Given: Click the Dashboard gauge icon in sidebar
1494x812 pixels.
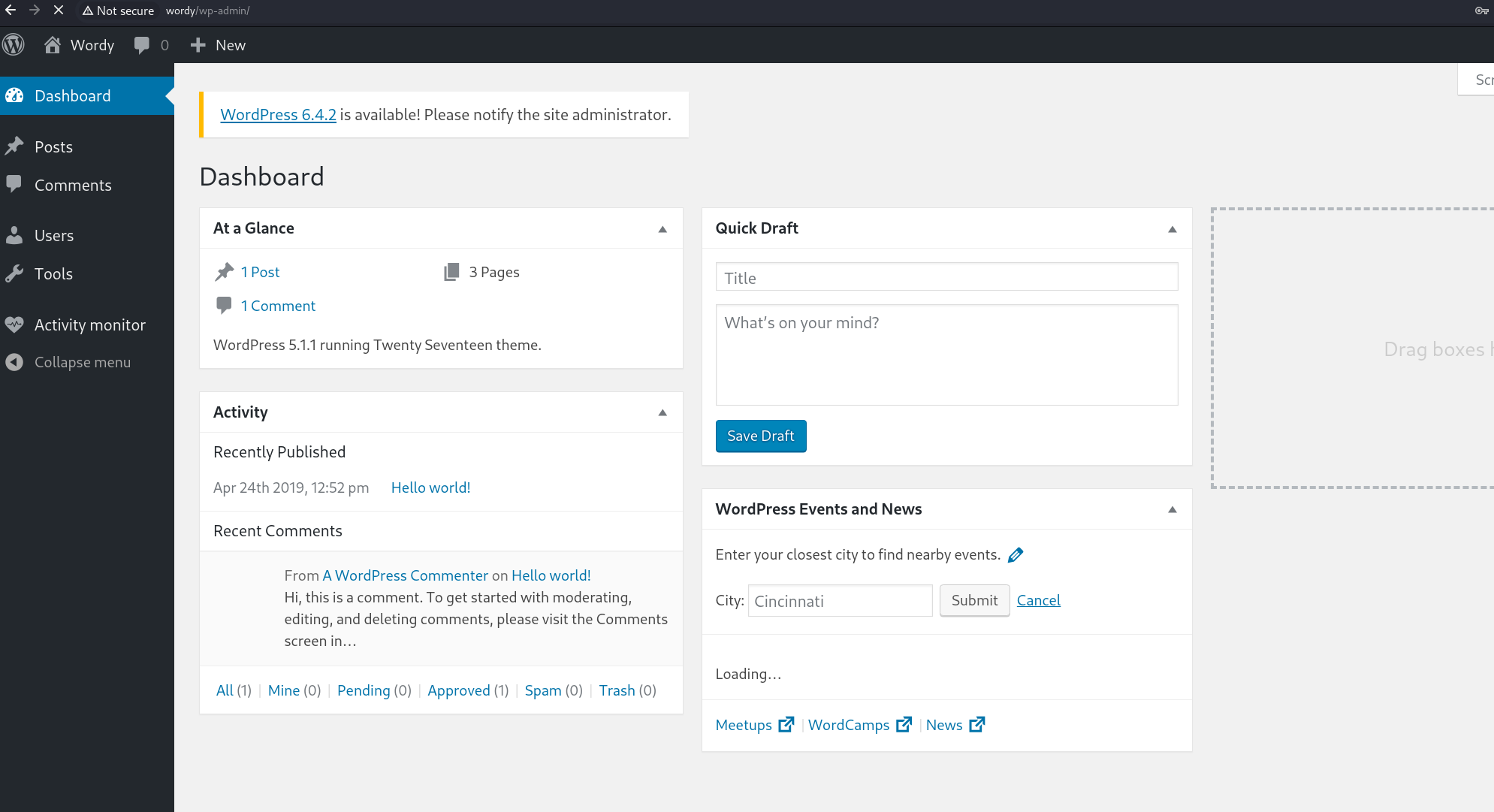Looking at the screenshot, I should (14, 95).
